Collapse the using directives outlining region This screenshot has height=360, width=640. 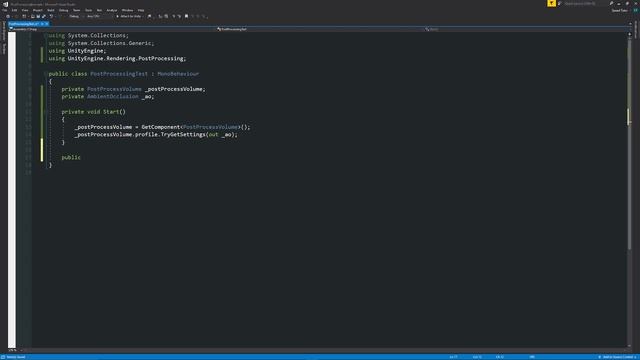pyautogui.click(x=45, y=36)
